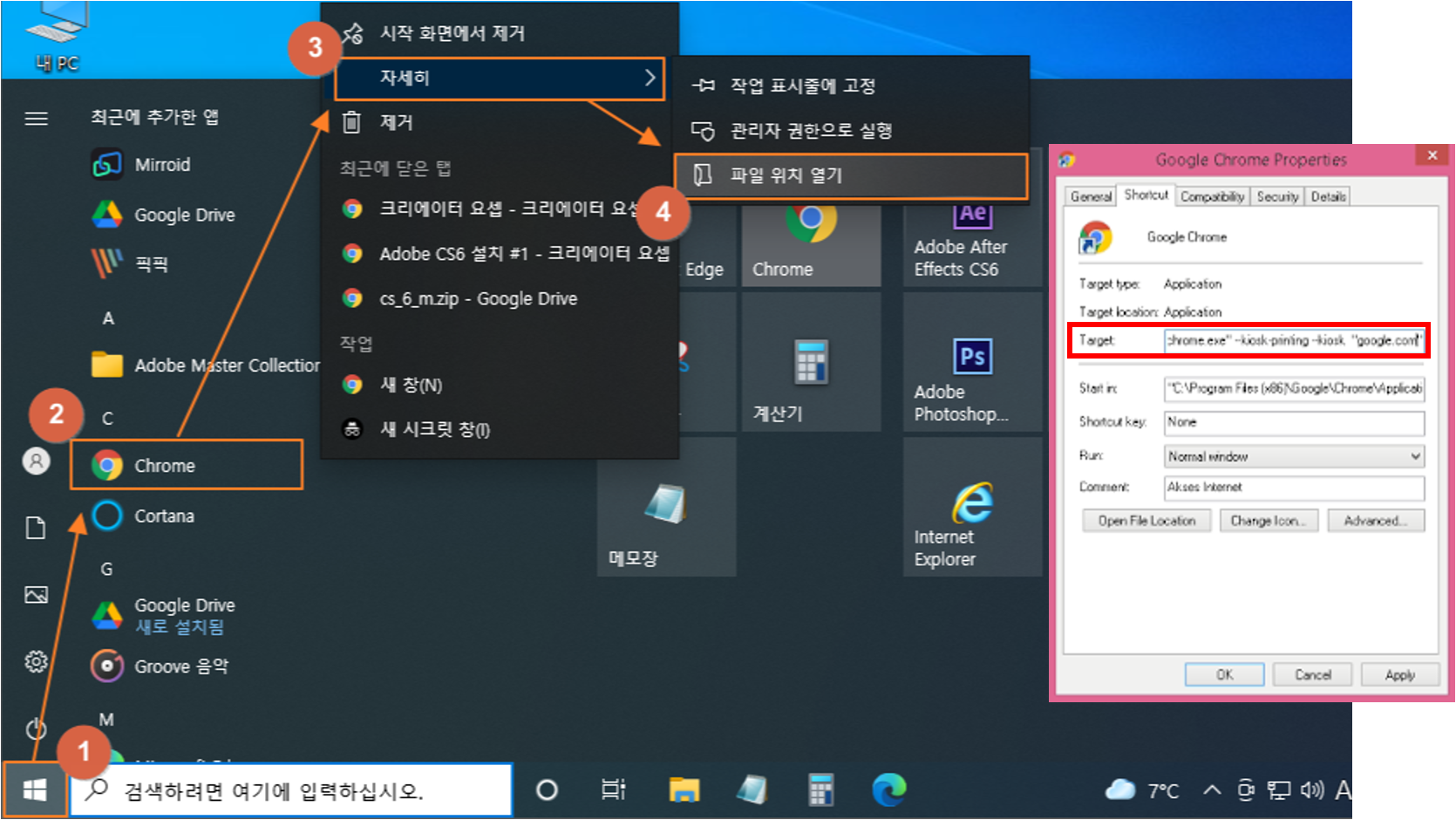Click the volume icon in system tray
This screenshot has width=1456, height=820.
click(x=1312, y=790)
